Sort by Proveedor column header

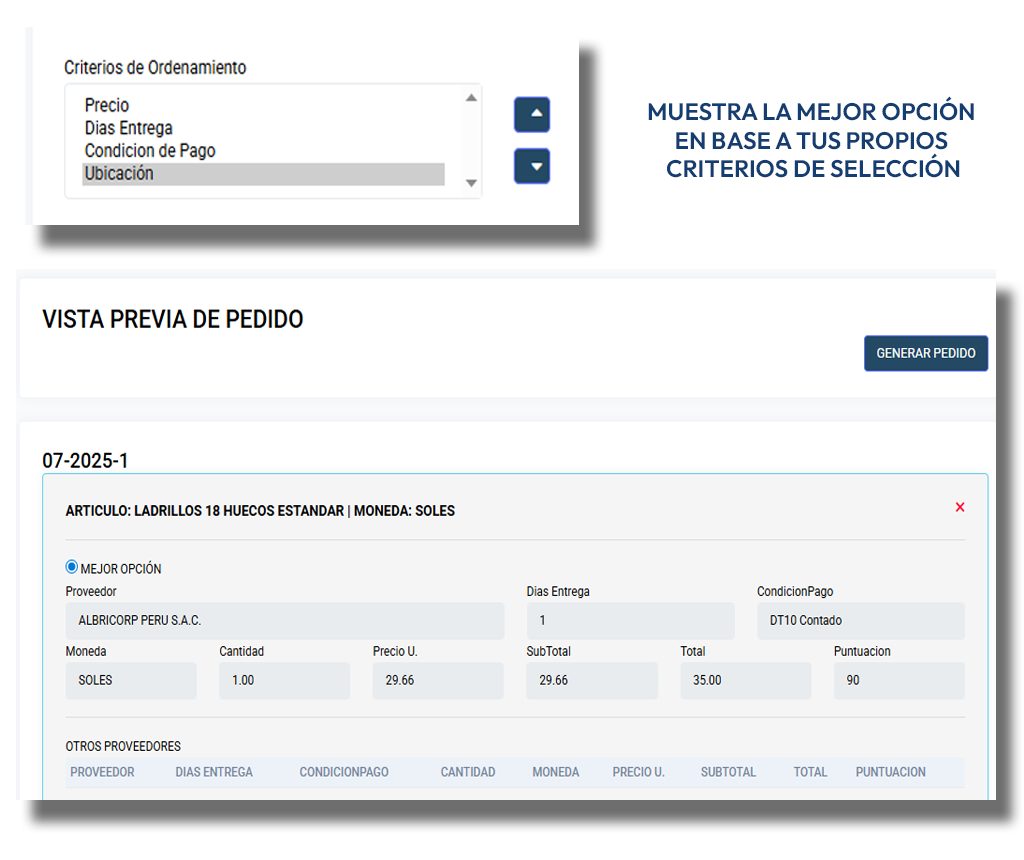coord(102,772)
